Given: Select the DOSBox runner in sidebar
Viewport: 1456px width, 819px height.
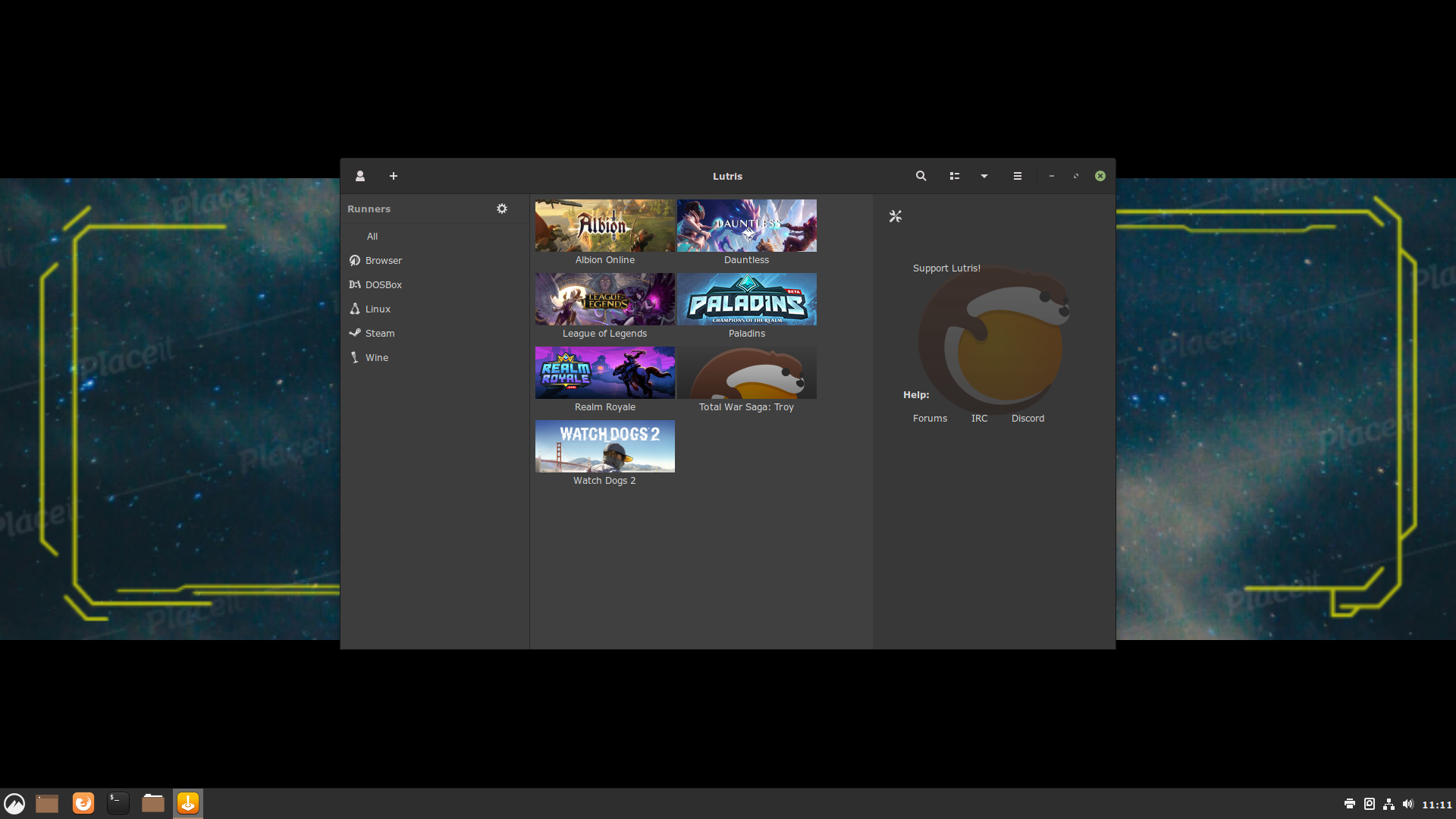Looking at the screenshot, I should 383,285.
